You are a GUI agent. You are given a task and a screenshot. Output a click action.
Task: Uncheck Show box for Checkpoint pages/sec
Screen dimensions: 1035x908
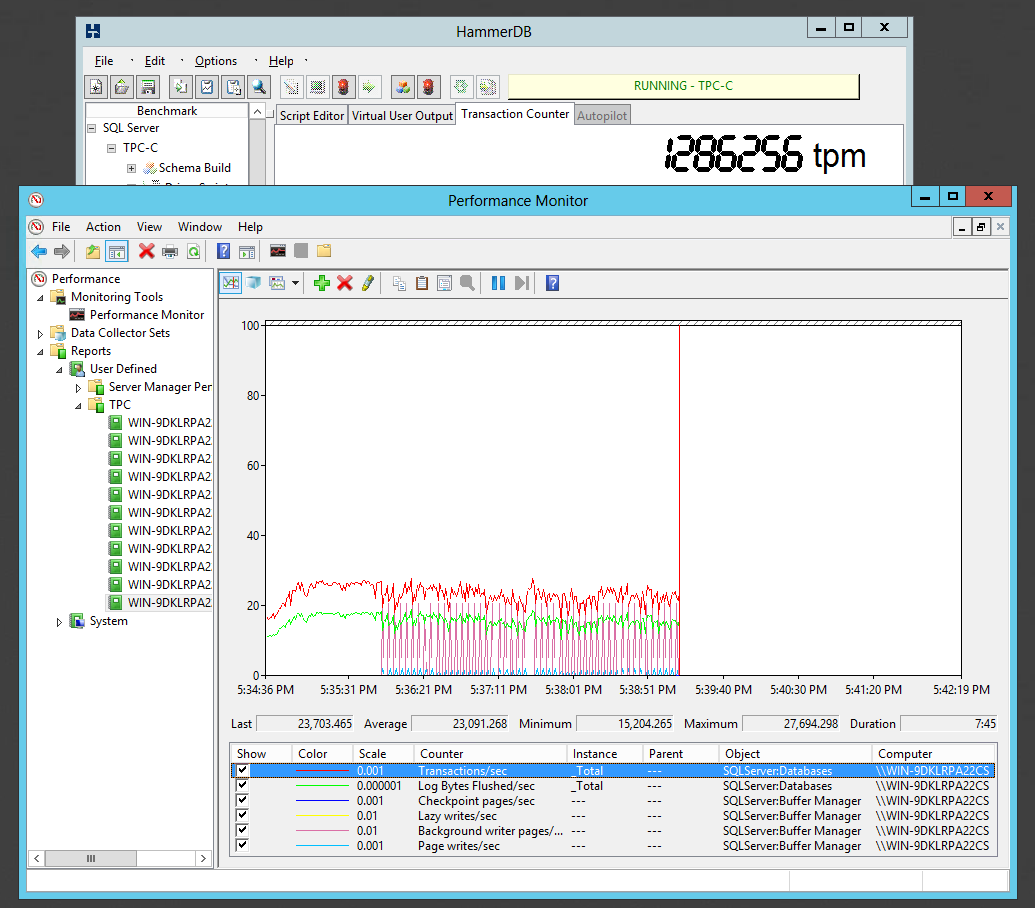pos(242,800)
